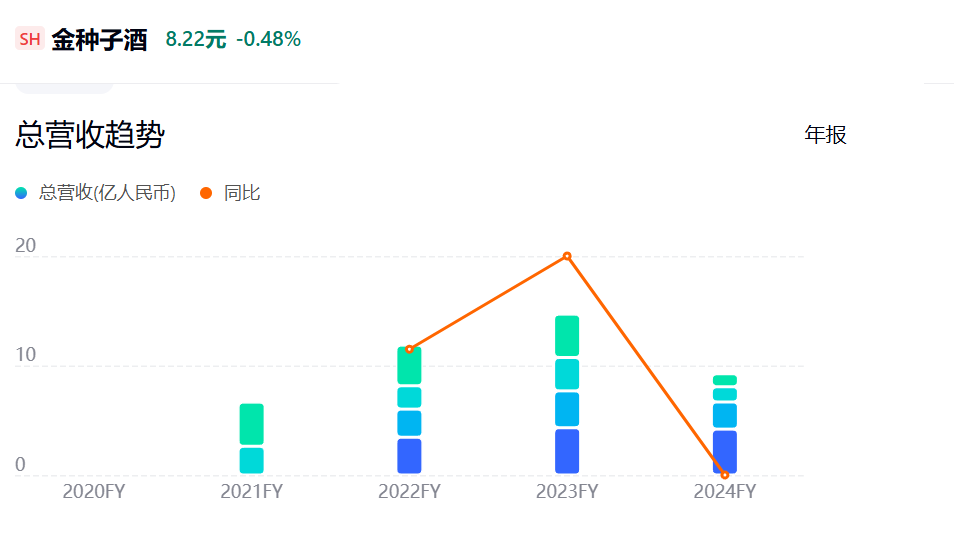Screen dimensions: 954x537
Task: Click the 2023FY green top bar segment
Action: tap(567, 336)
